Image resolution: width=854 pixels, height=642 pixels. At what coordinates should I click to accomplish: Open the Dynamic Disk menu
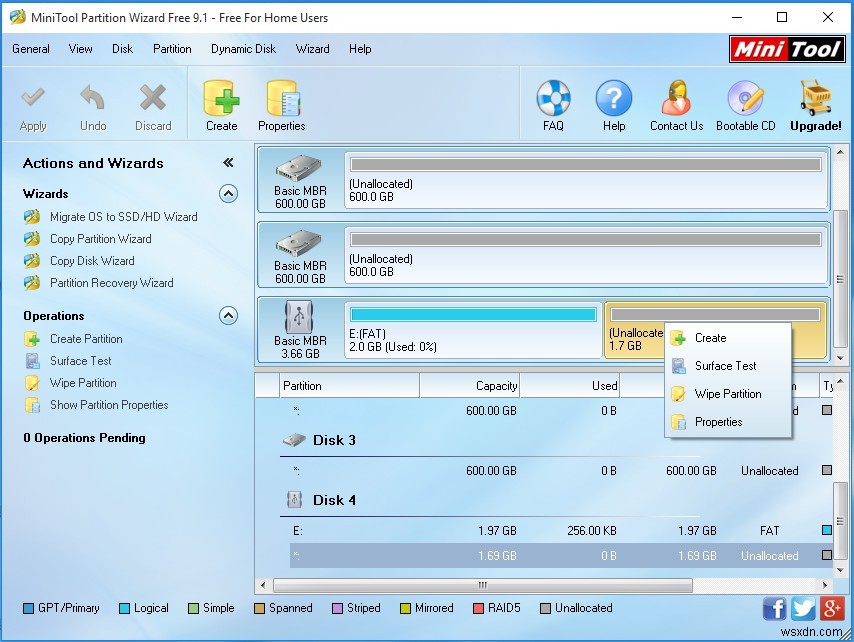tap(242, 48)
